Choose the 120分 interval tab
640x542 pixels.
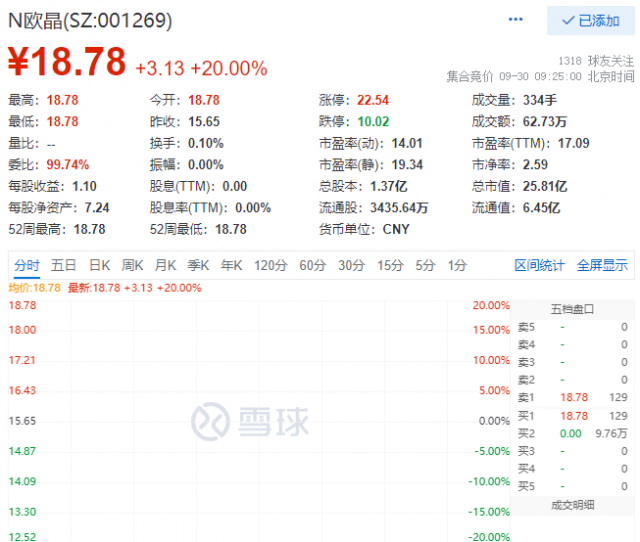pos(270,265)
